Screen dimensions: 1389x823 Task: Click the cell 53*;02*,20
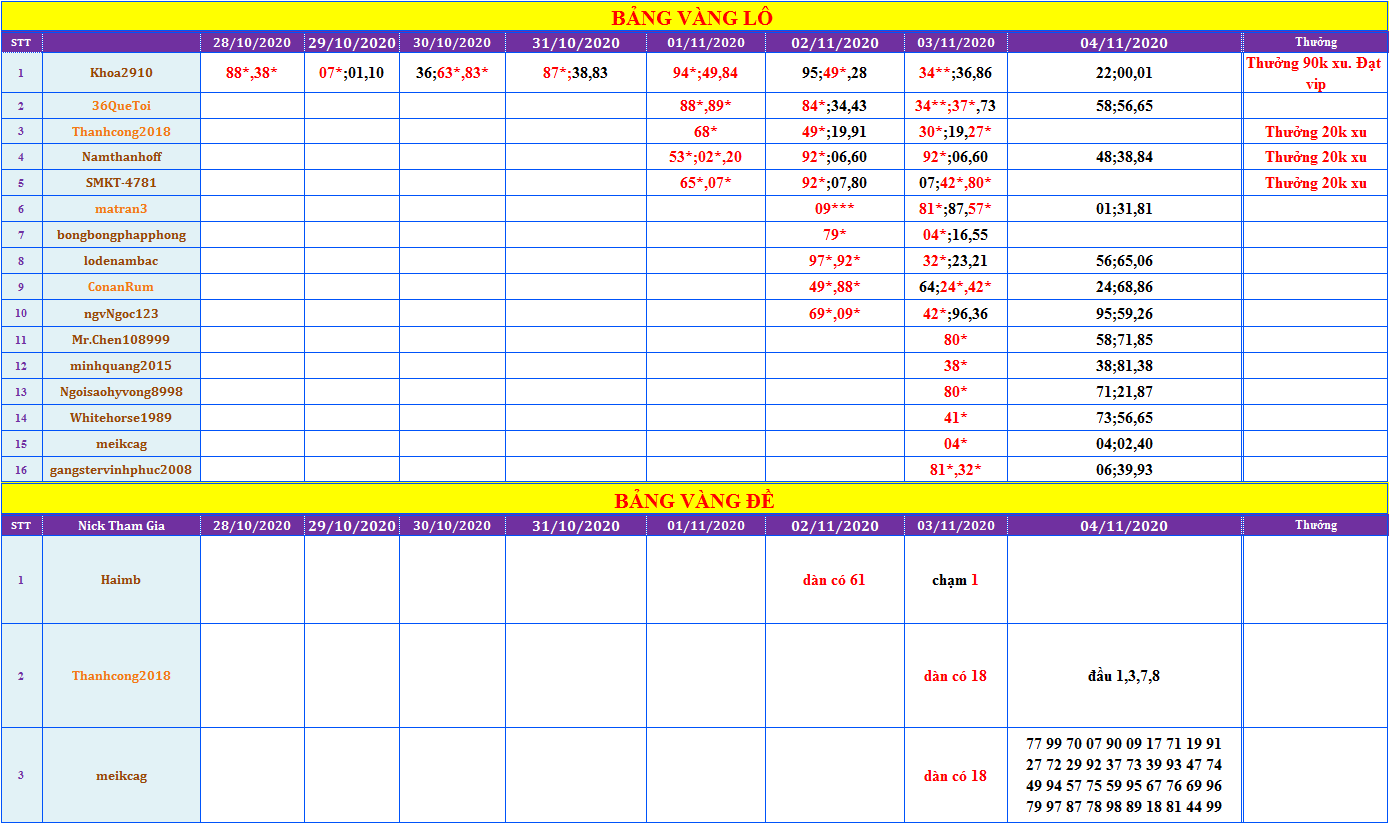pyautogui.click(x=706, y=157)
